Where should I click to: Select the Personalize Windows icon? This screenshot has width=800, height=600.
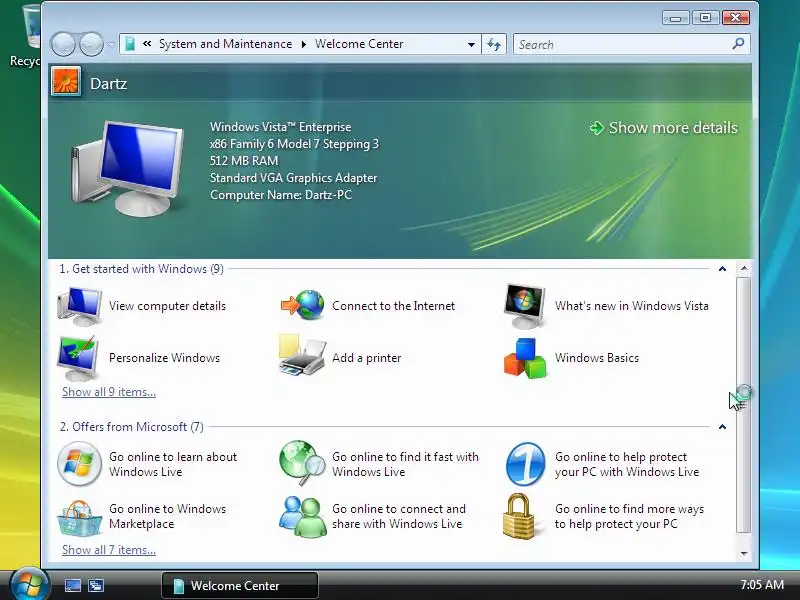pyautogui.click(x=78, y=358)
